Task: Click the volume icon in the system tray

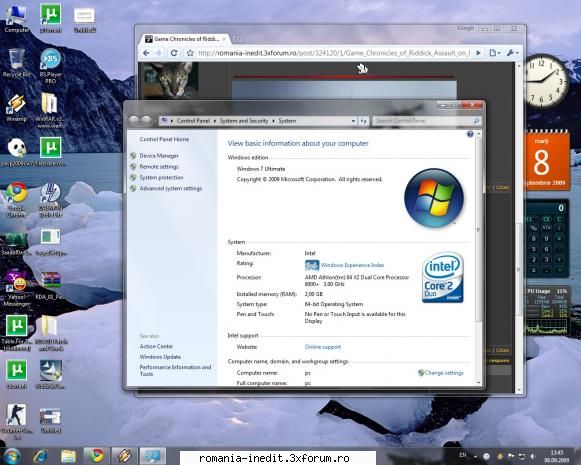Action: point(533,456)
